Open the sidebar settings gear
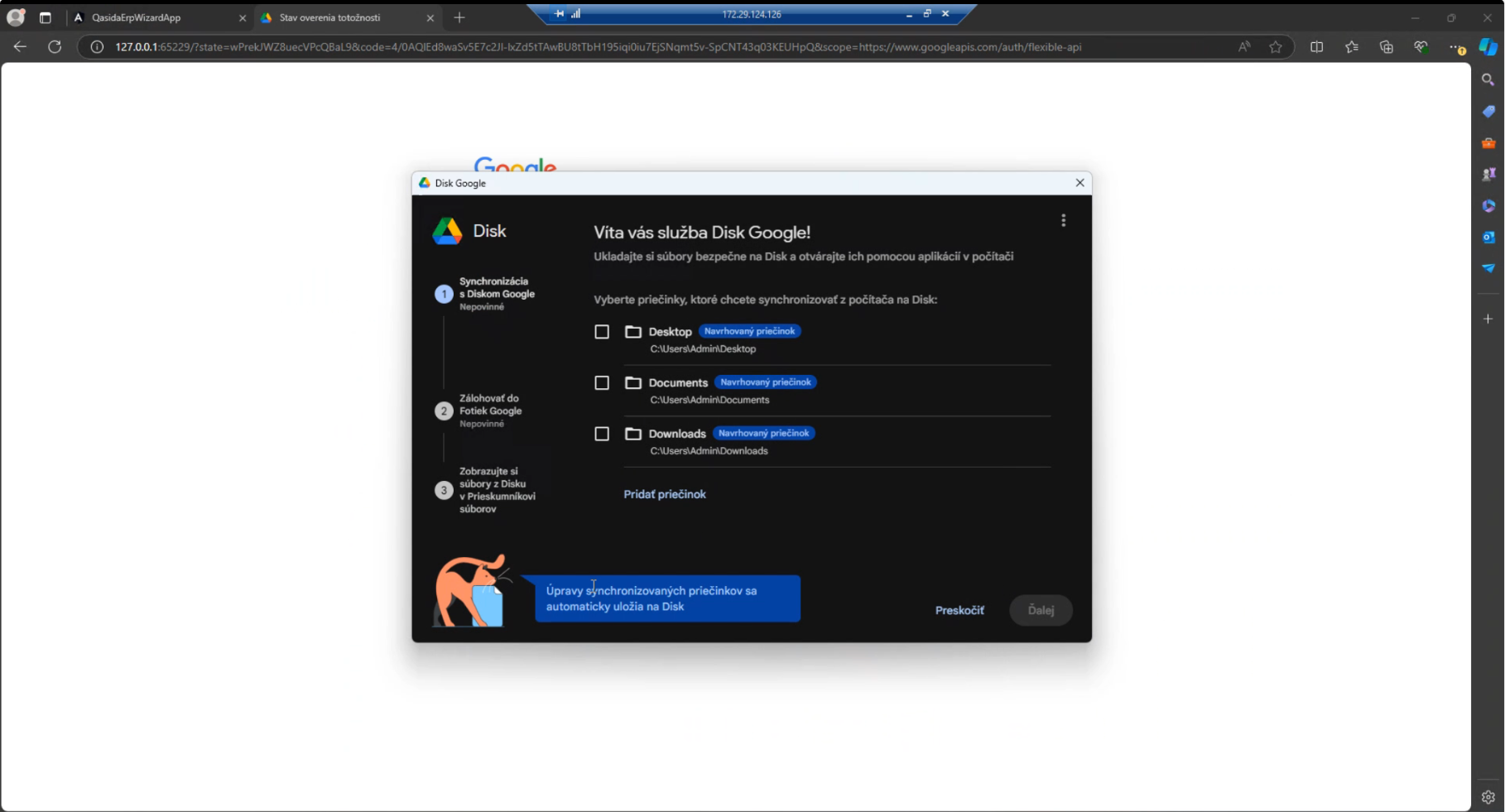Screen dimensions: 1505x812 (1488, 797)
